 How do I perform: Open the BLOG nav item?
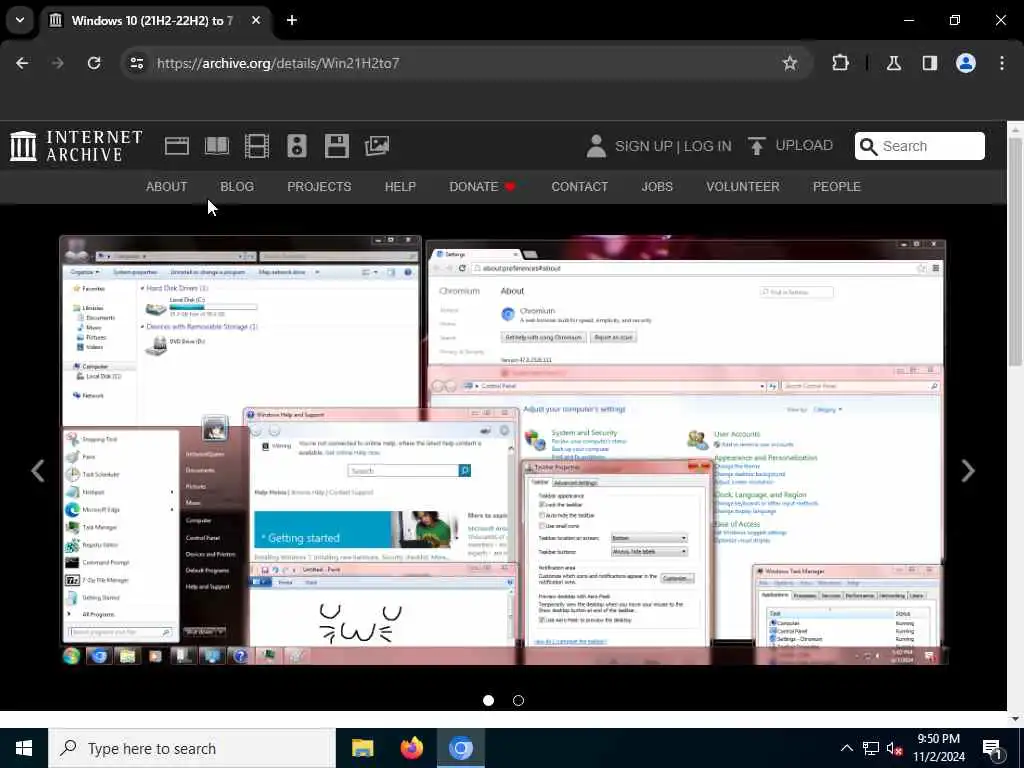pyautogui.click(x=237, y=187)
